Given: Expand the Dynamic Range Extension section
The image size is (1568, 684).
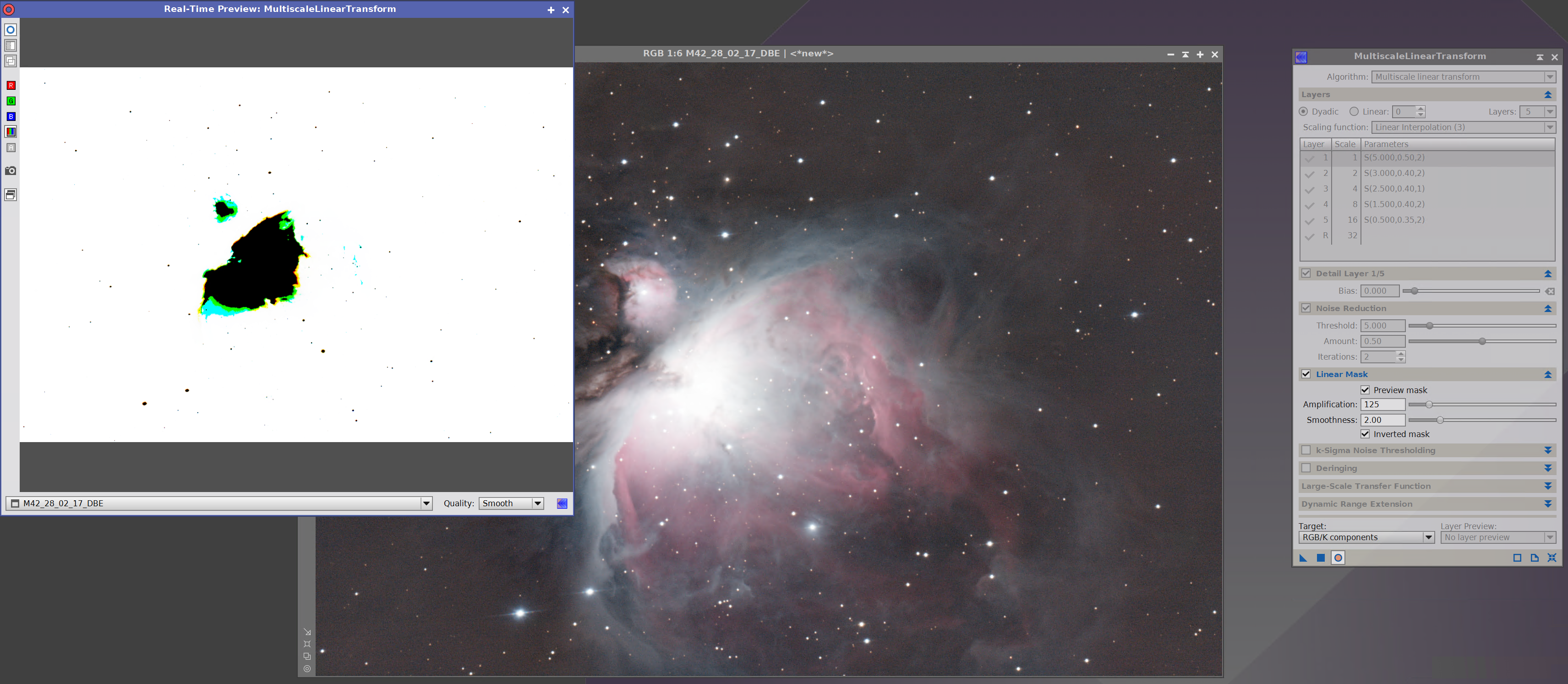Looking at the screenshot, I should pos(1548,504).
